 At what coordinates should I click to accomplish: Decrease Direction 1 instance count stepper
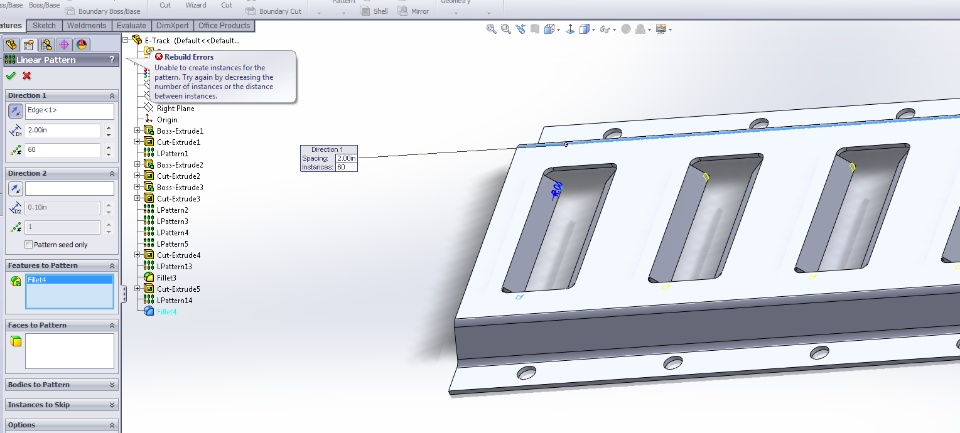108,154
